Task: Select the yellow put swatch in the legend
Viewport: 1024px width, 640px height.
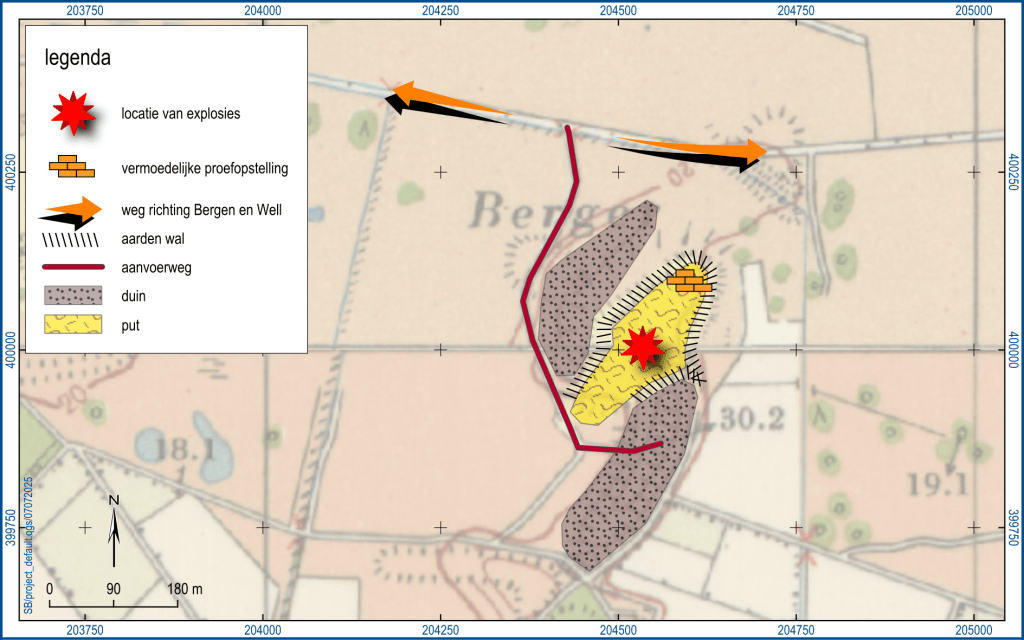Action: pos(72,325)
